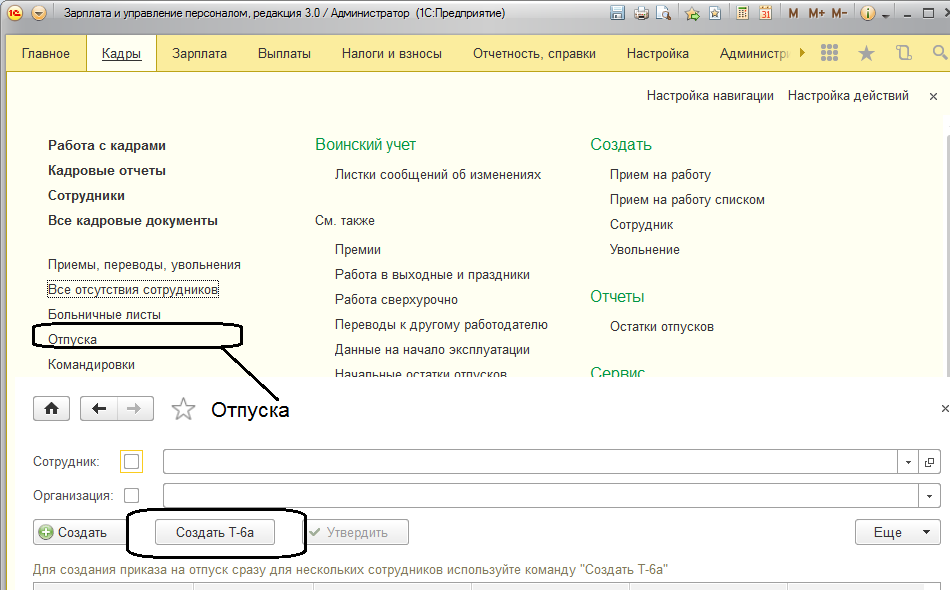Image resolution: width=950 pixels, height=590 pixels.
Task: Open Листки сообщений об изменениях
Action: [x=438, y=174]
